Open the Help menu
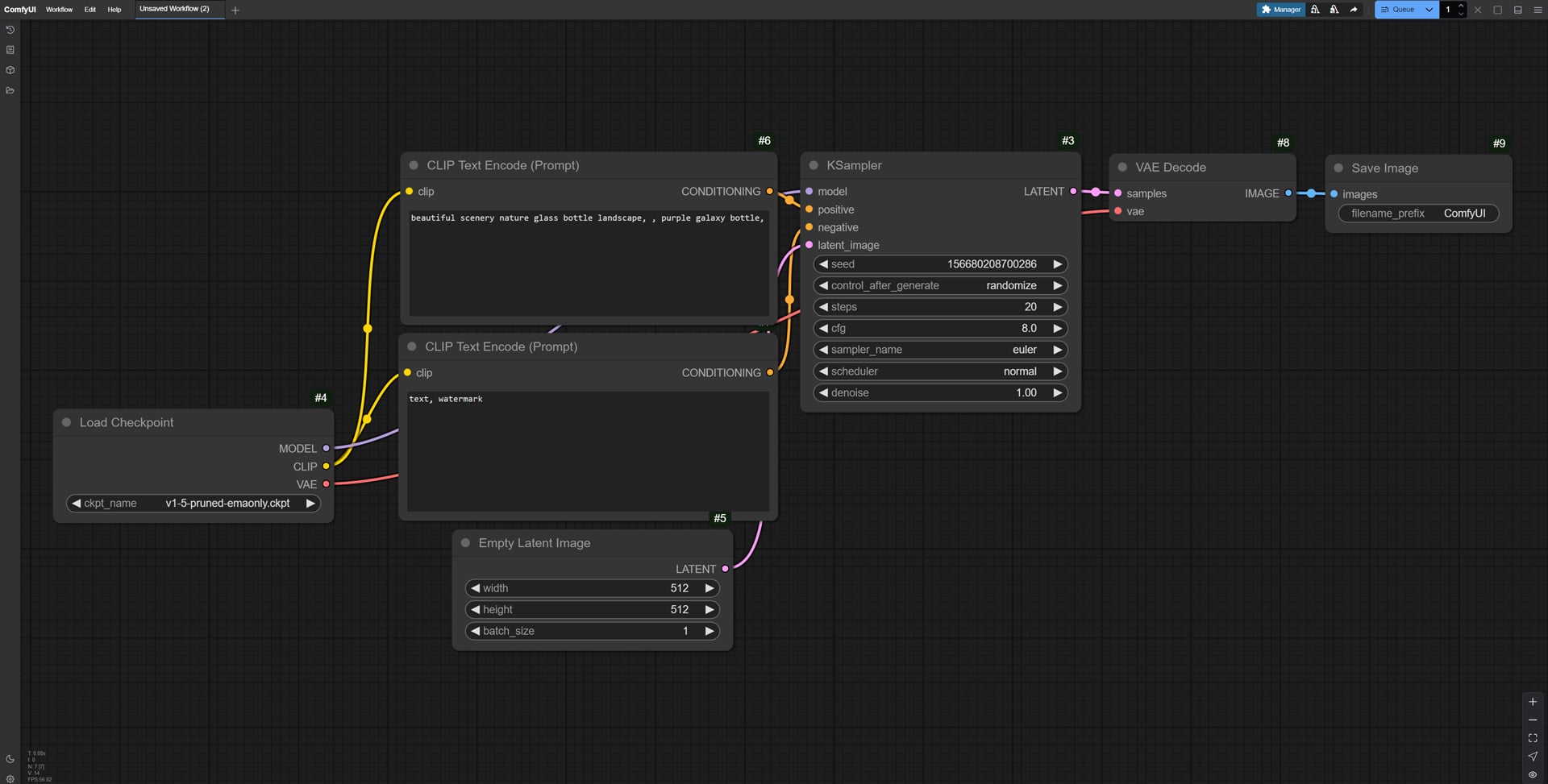 (x=114, y=10)
